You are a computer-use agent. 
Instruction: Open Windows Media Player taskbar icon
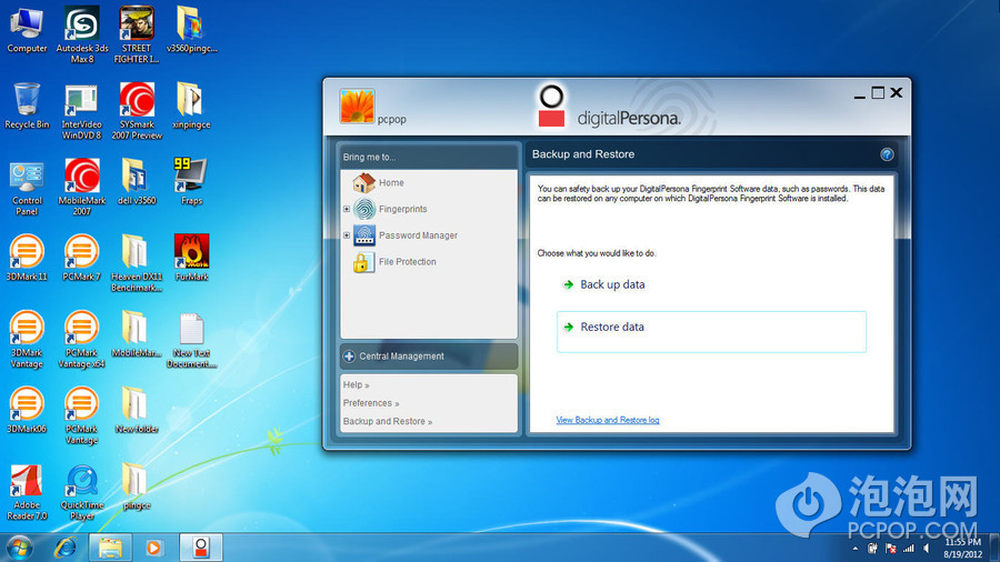click(x=154, y=547)
